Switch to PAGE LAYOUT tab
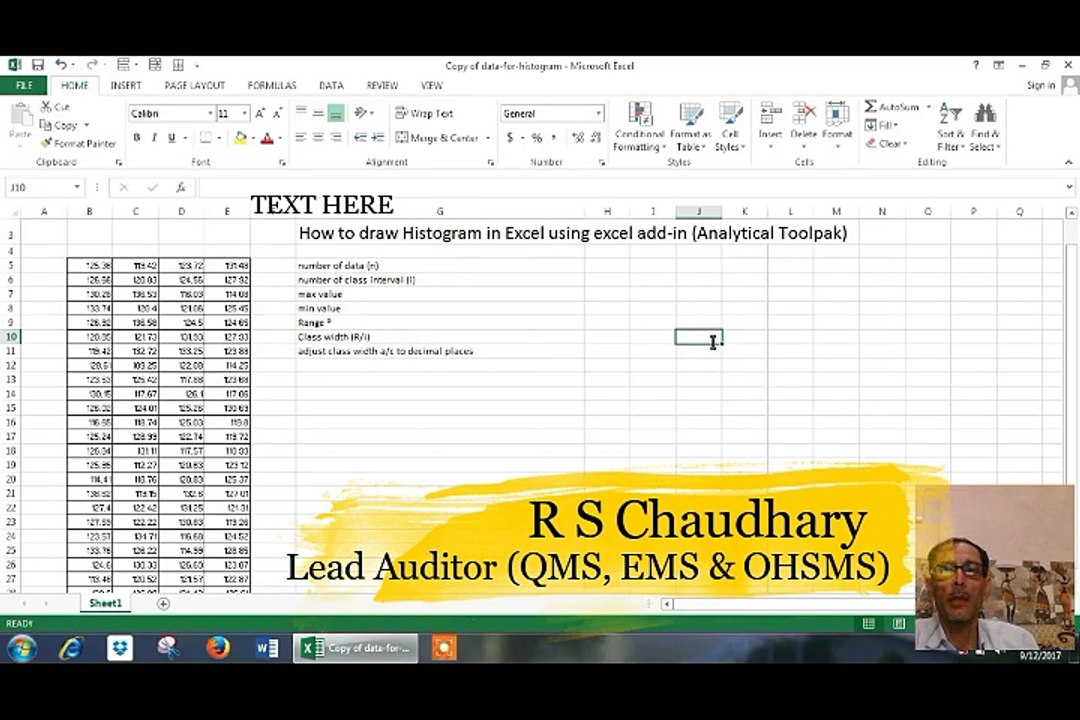1080x720 pixels. click(194, 85)
